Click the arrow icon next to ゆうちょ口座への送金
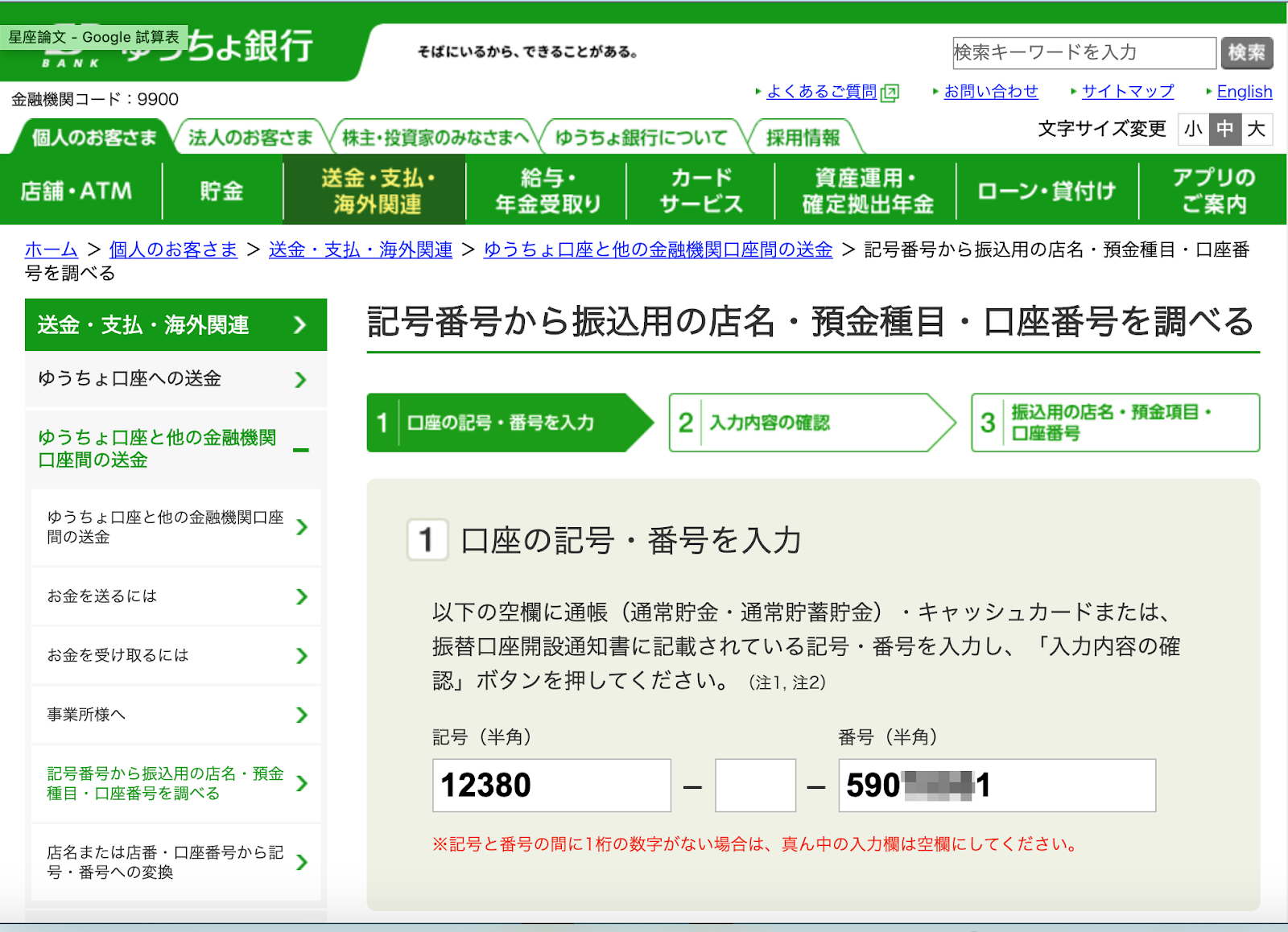 (301, 379)
